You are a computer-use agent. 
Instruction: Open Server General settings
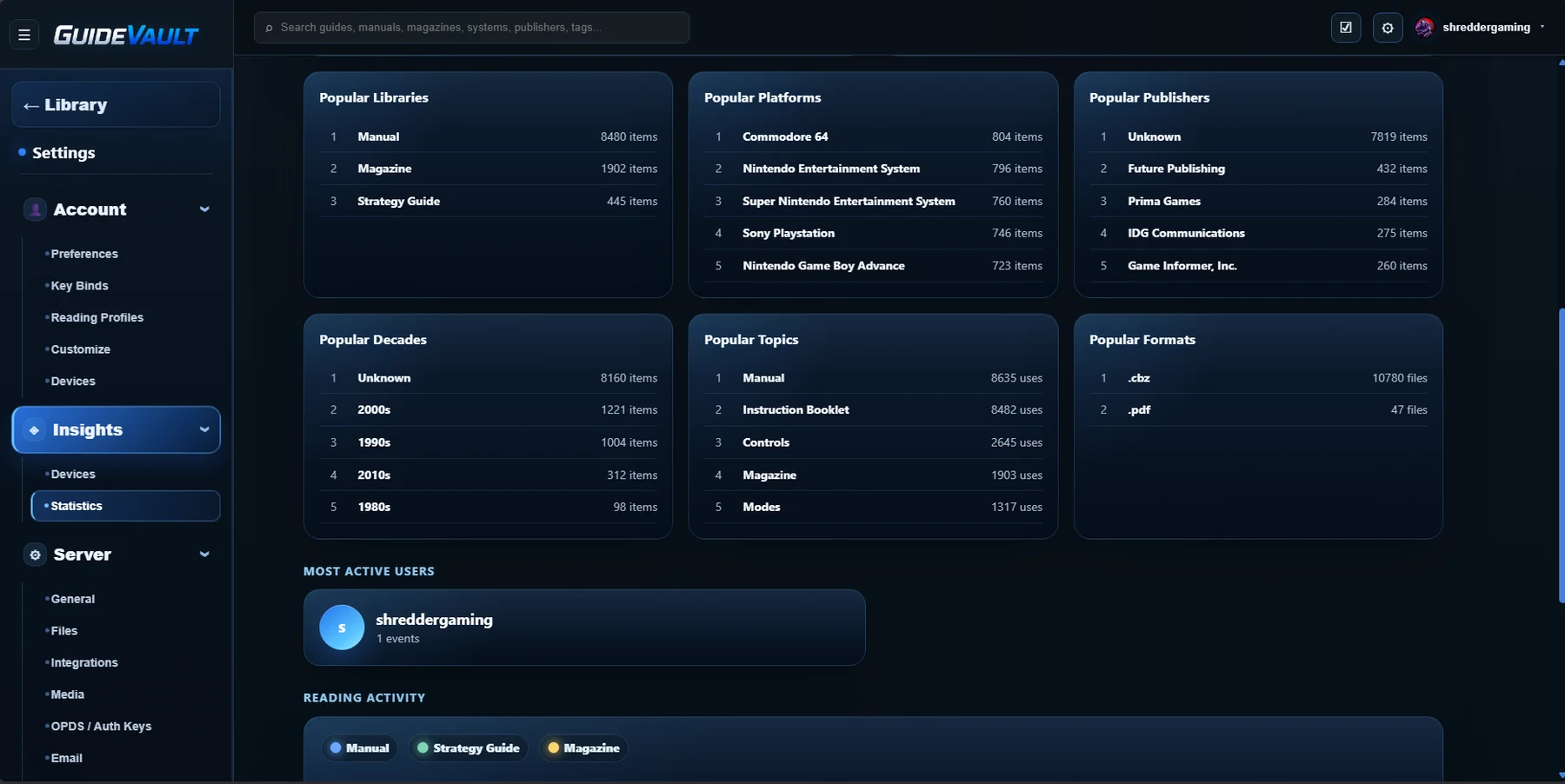point(73,599)
